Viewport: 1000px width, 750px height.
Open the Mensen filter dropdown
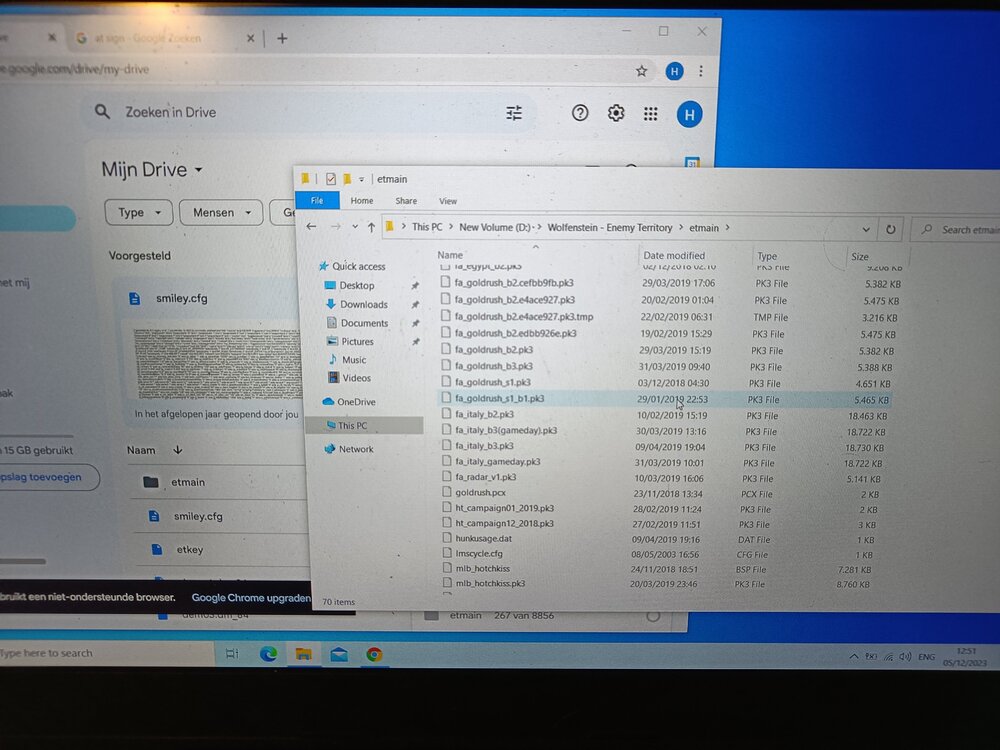pyautogui.click(x=221, y=212)
